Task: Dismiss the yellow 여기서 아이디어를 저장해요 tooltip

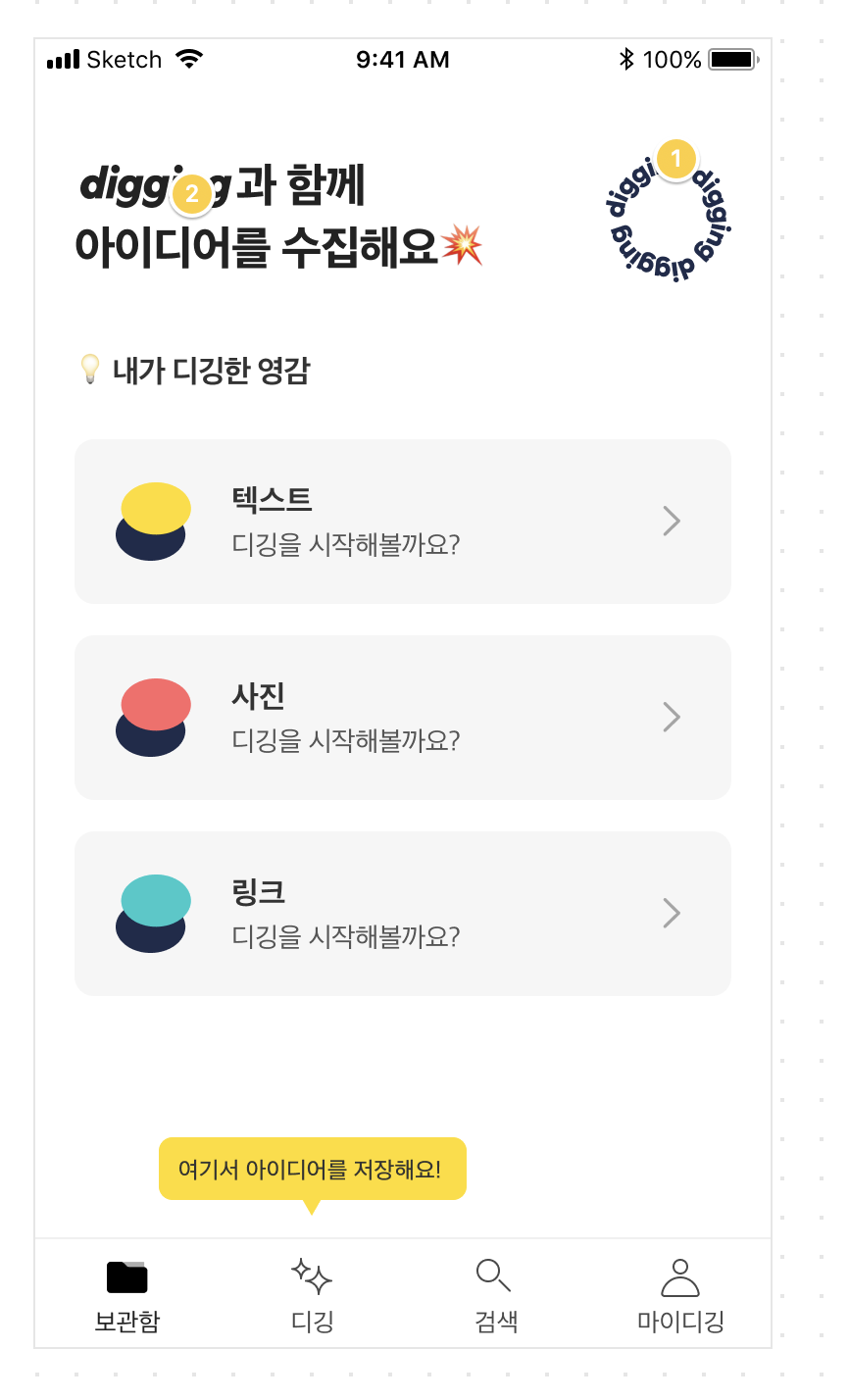Action: [312, 1169]
